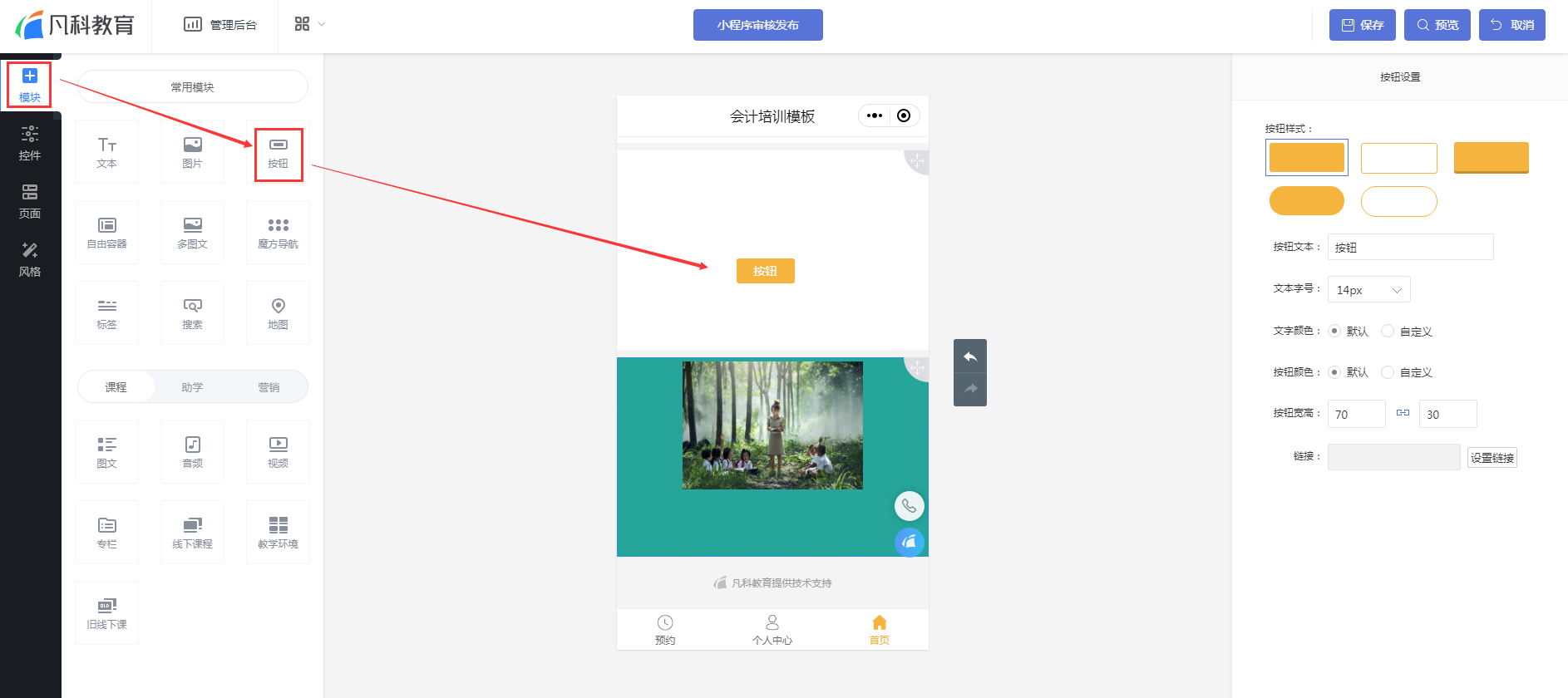Click the floating phone call icon
Image resolution: width=1568 pixels, height=698 pixels.
click(x=910, y=506)
